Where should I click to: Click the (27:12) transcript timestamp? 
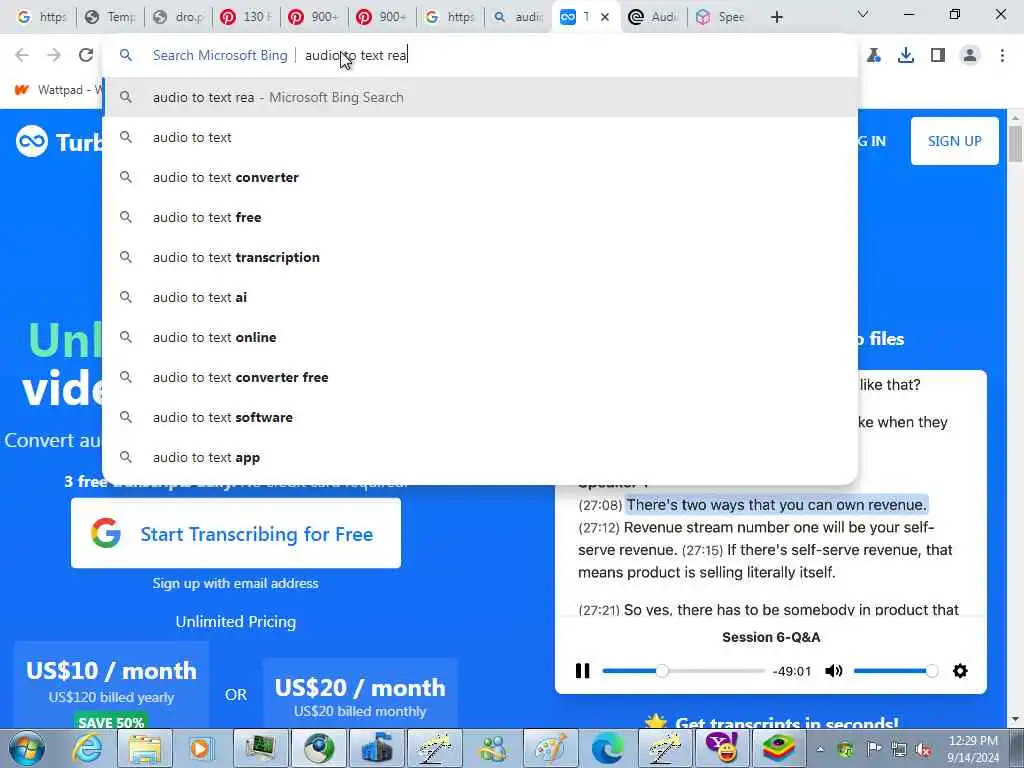pyautogui.click(x=600, y=528)
